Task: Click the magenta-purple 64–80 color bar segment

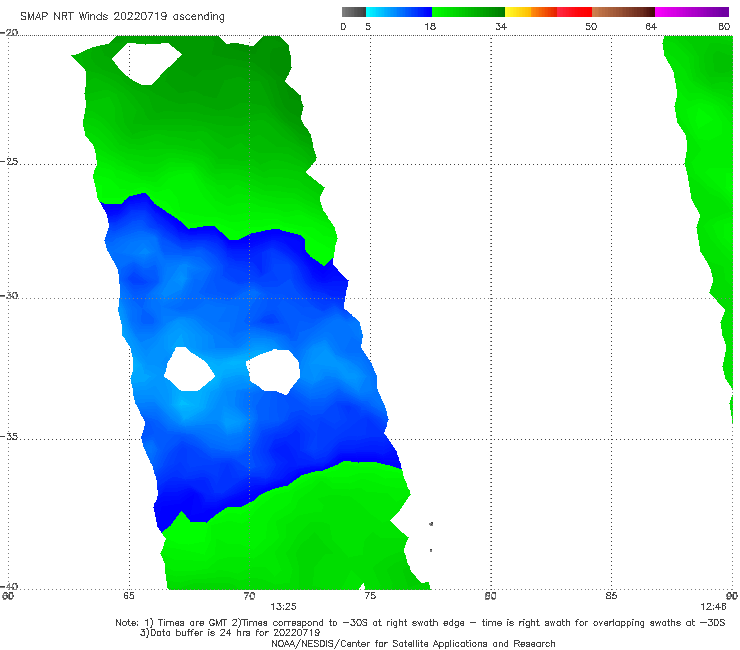Action: pos(692,12)
